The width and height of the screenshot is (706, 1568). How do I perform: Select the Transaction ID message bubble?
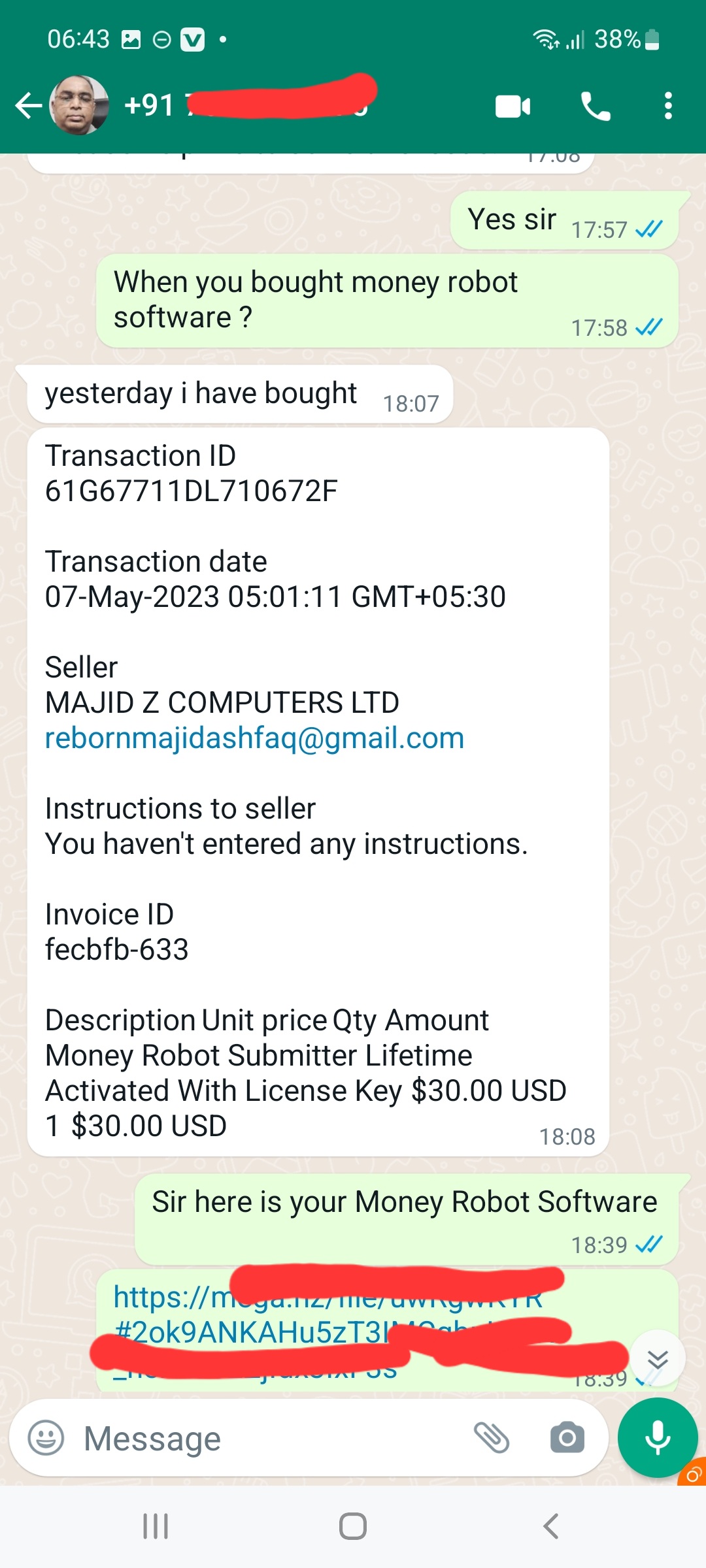point(318,791)
